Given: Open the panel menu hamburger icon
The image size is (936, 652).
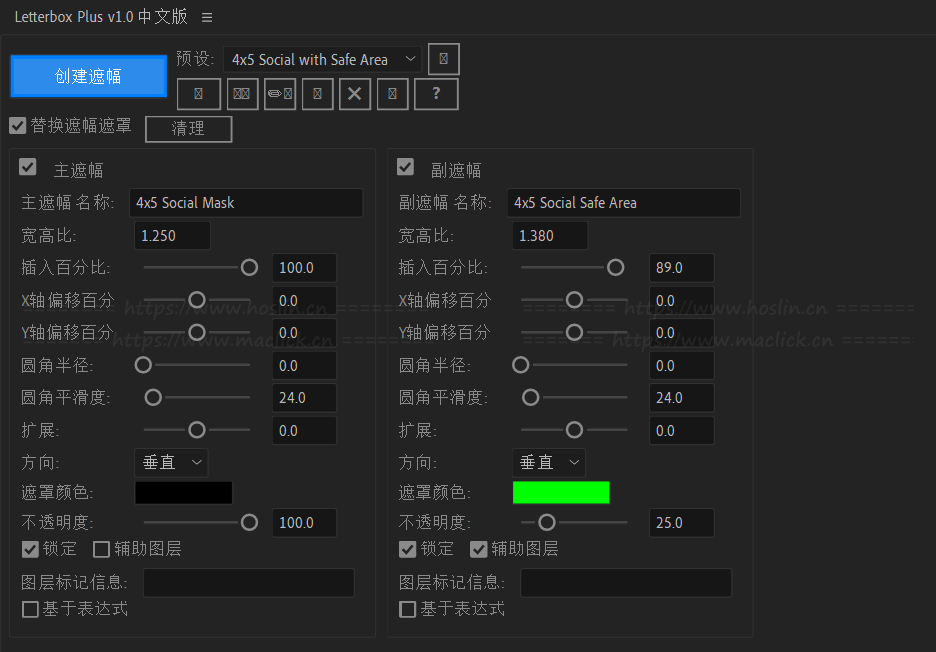Looking at the screenshot, I should point(207,18).
